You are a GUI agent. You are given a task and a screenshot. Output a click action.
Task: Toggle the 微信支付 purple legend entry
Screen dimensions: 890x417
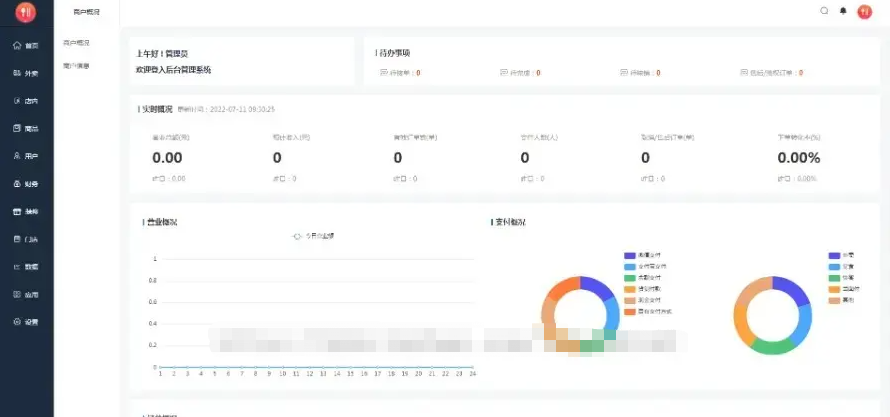[x=643, y=255]
